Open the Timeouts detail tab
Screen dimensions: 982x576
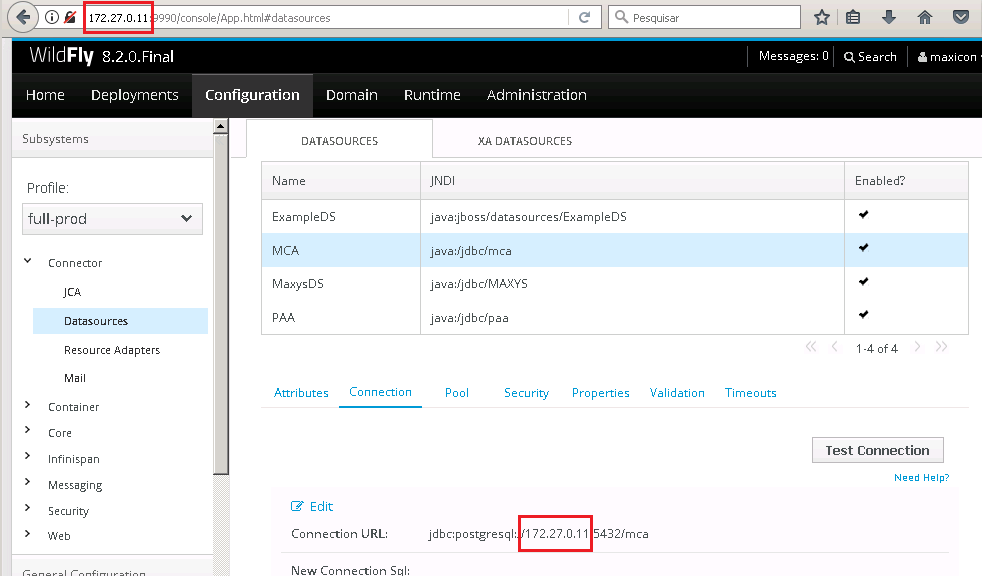[x=750, y=393]
